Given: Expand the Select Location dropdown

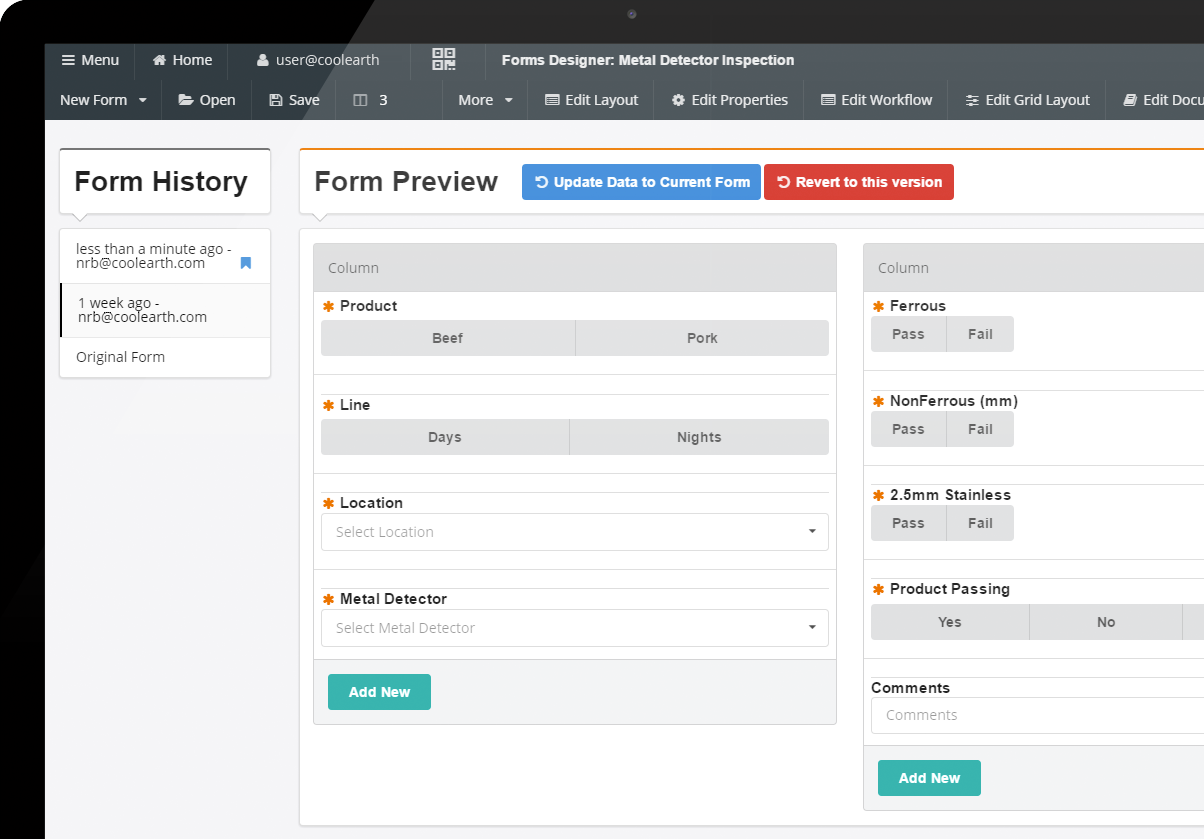Looking at the screenshot, I should (x=574, y=532).
